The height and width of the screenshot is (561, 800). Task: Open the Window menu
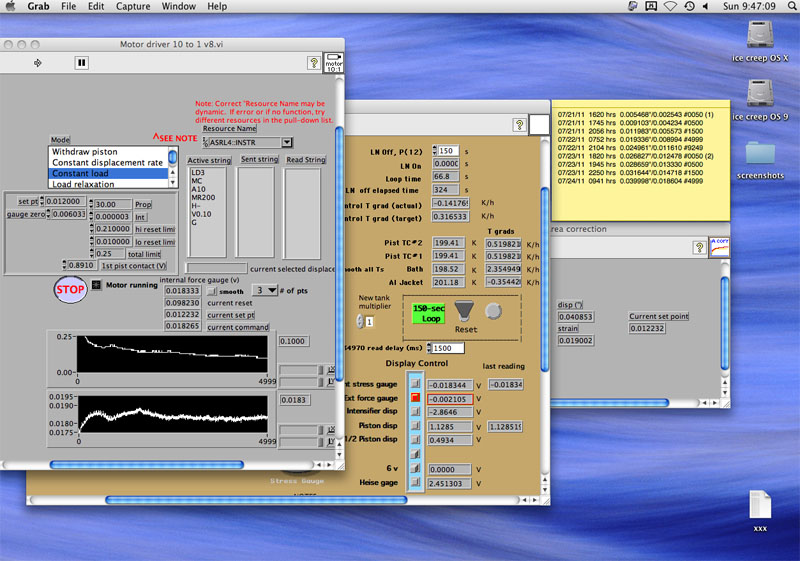point(178,6)
